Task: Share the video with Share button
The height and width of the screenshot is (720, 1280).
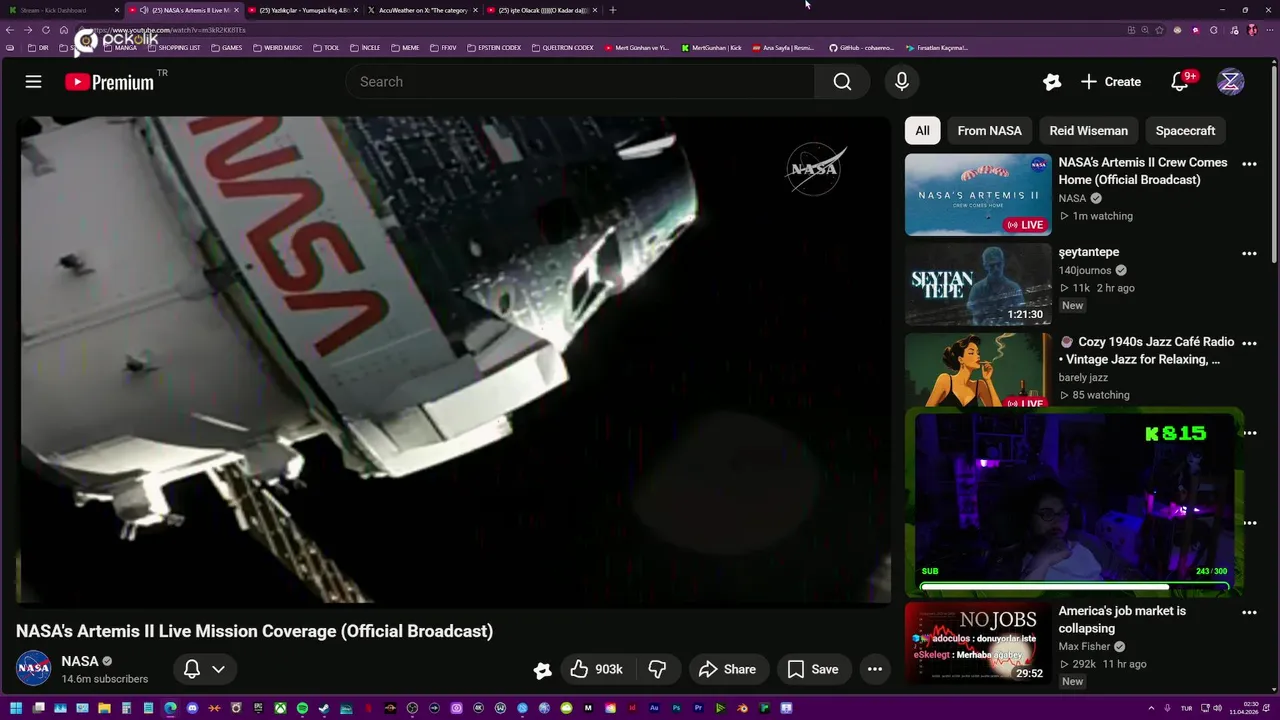Action: click(727, 669)
